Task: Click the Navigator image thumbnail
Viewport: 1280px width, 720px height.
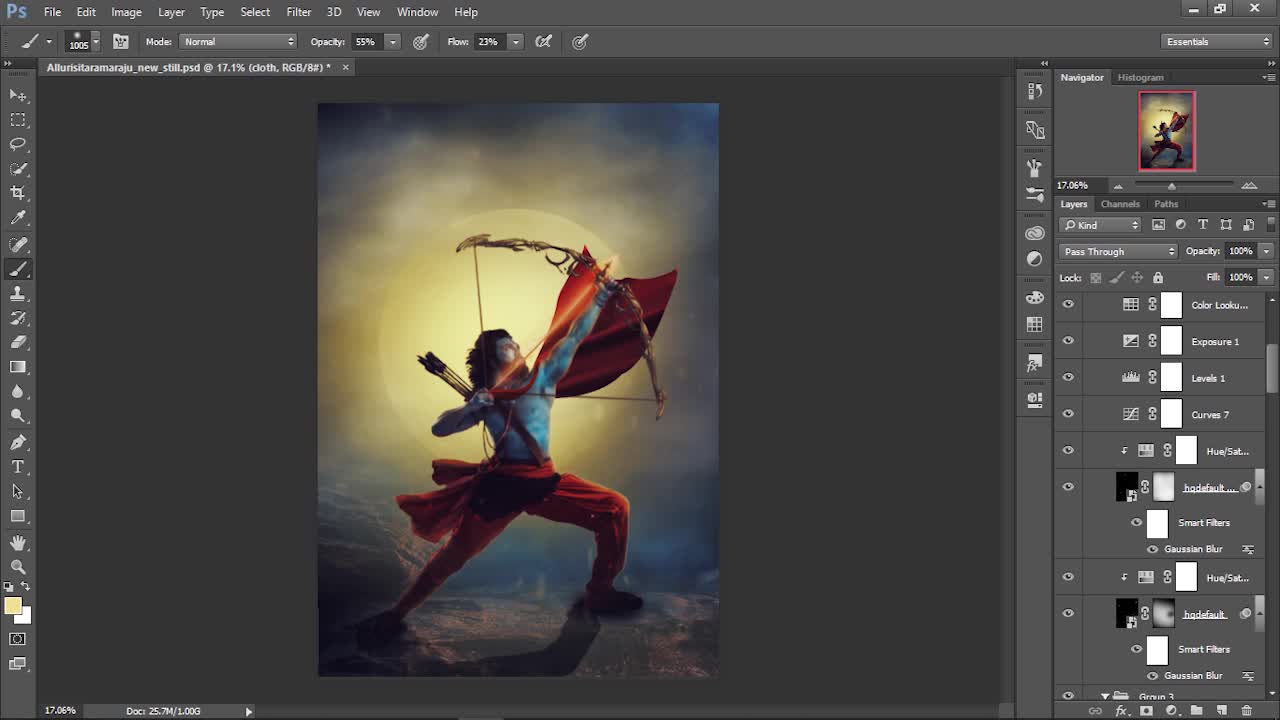Action: click(1167, 131)
